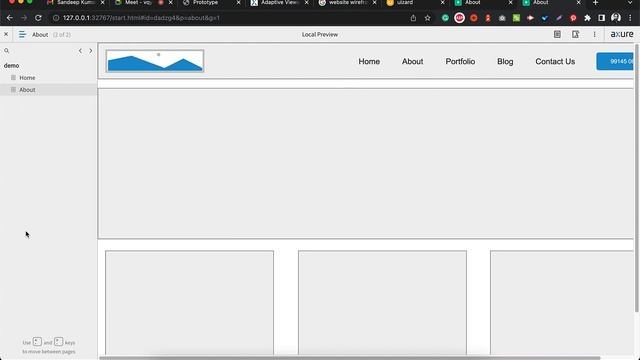Open Contact Us in prototype navbar
This screenshot has width=640, height=360.
555,61
